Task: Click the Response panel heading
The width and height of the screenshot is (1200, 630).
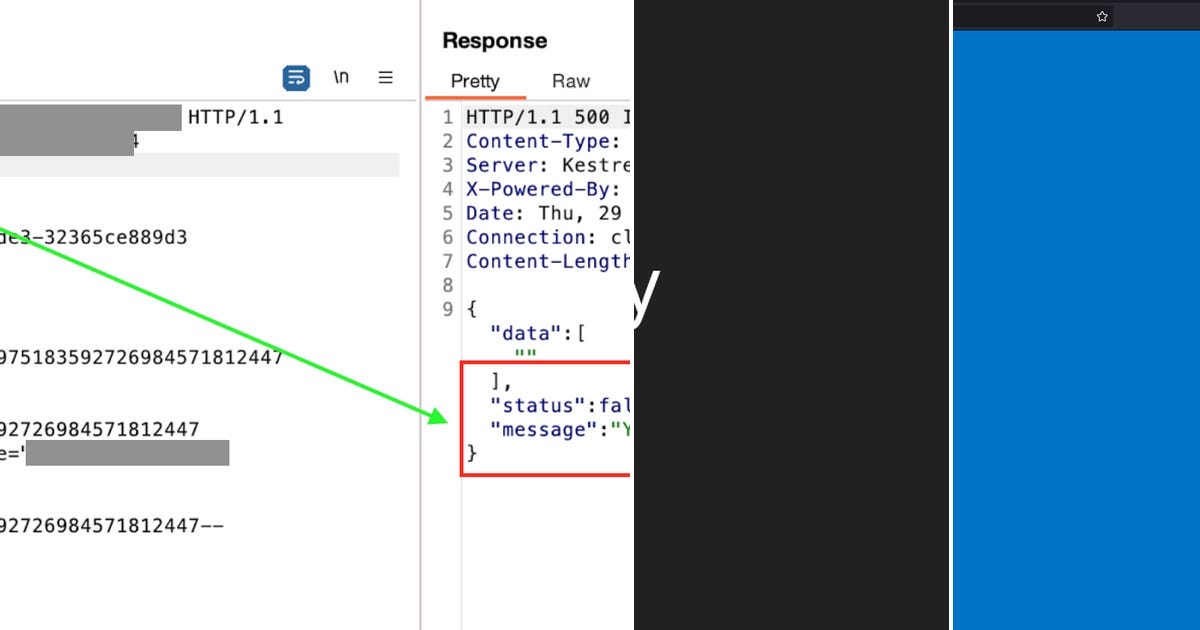Action: pyautogui.click(x=494, y=40)
